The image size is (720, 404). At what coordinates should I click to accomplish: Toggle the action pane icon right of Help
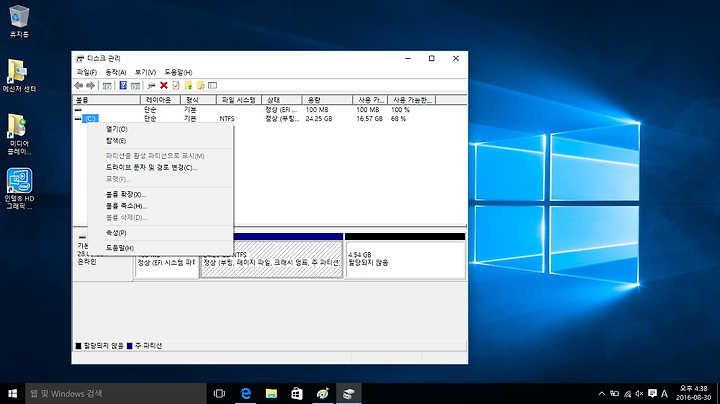(135, 85)
